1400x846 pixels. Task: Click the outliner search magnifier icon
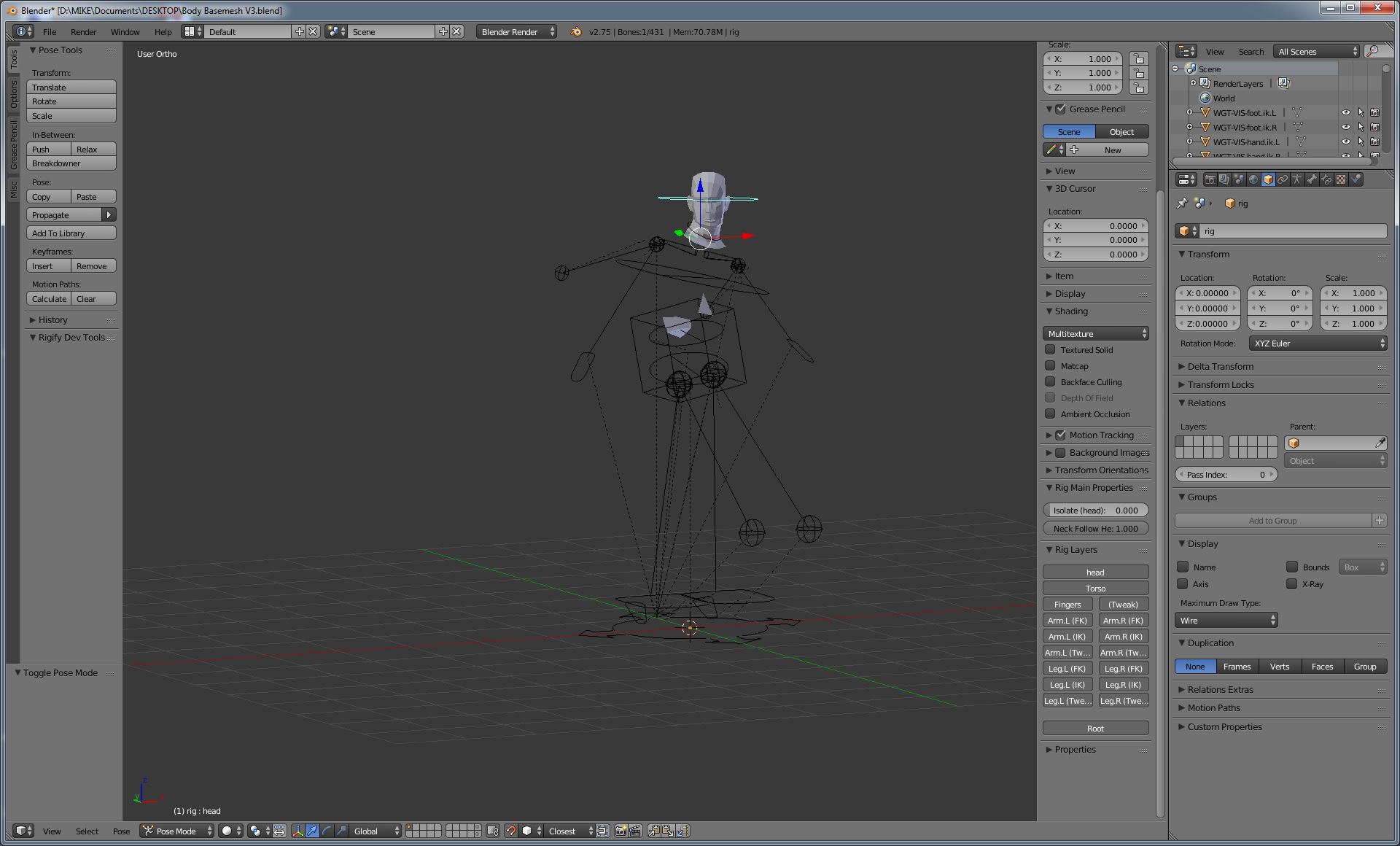(1372, 51)
